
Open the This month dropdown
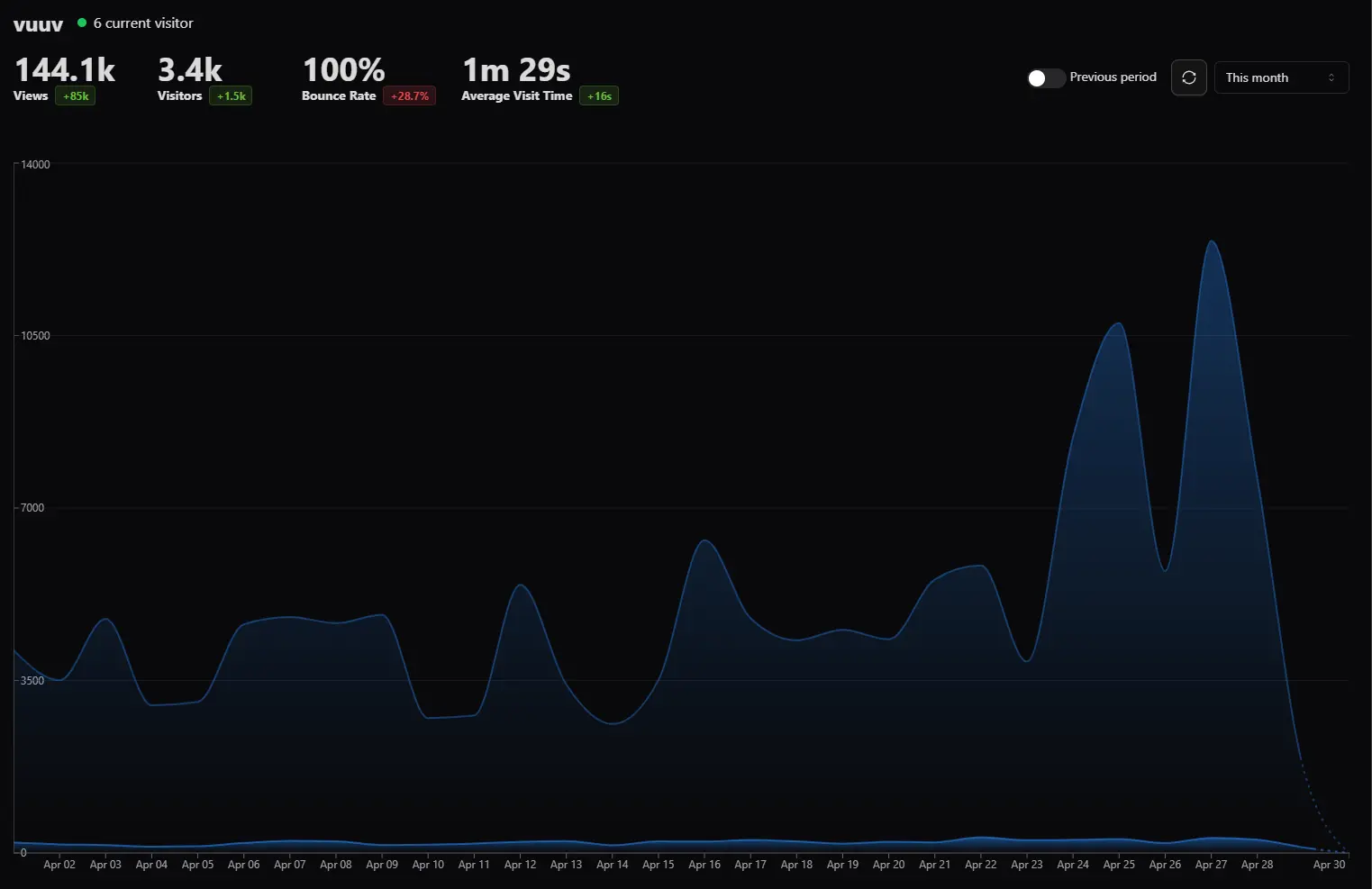[x=1281, y=77]
